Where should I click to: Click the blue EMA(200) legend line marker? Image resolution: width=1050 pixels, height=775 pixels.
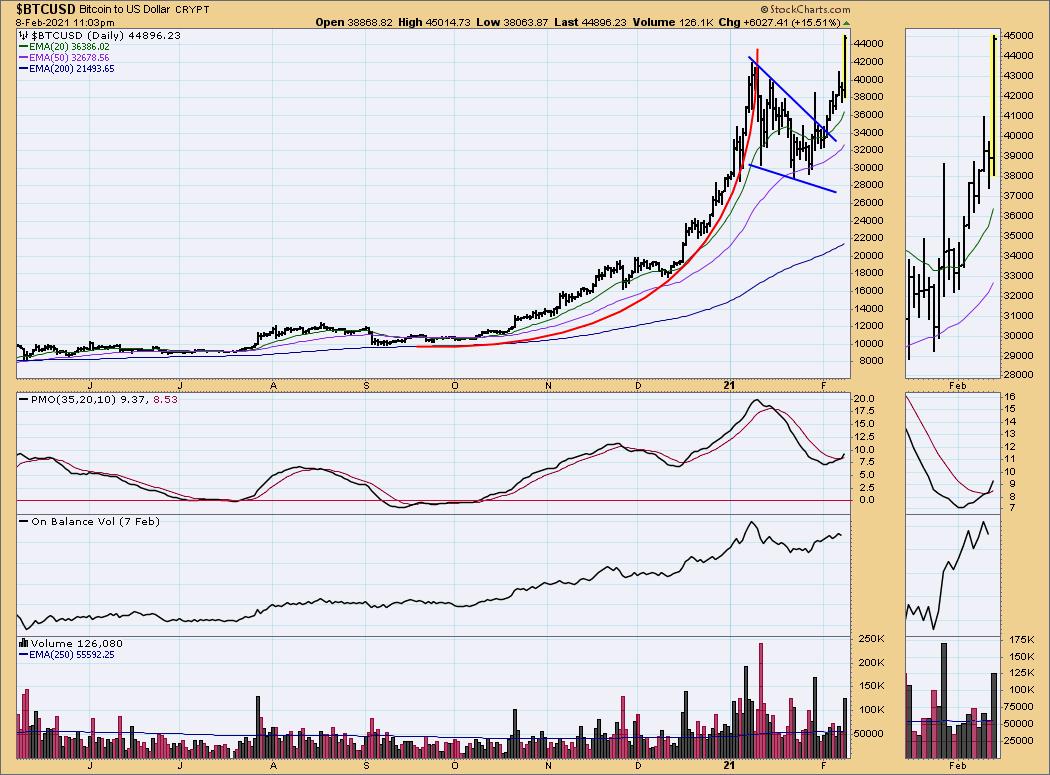click(x=23, y=68)
